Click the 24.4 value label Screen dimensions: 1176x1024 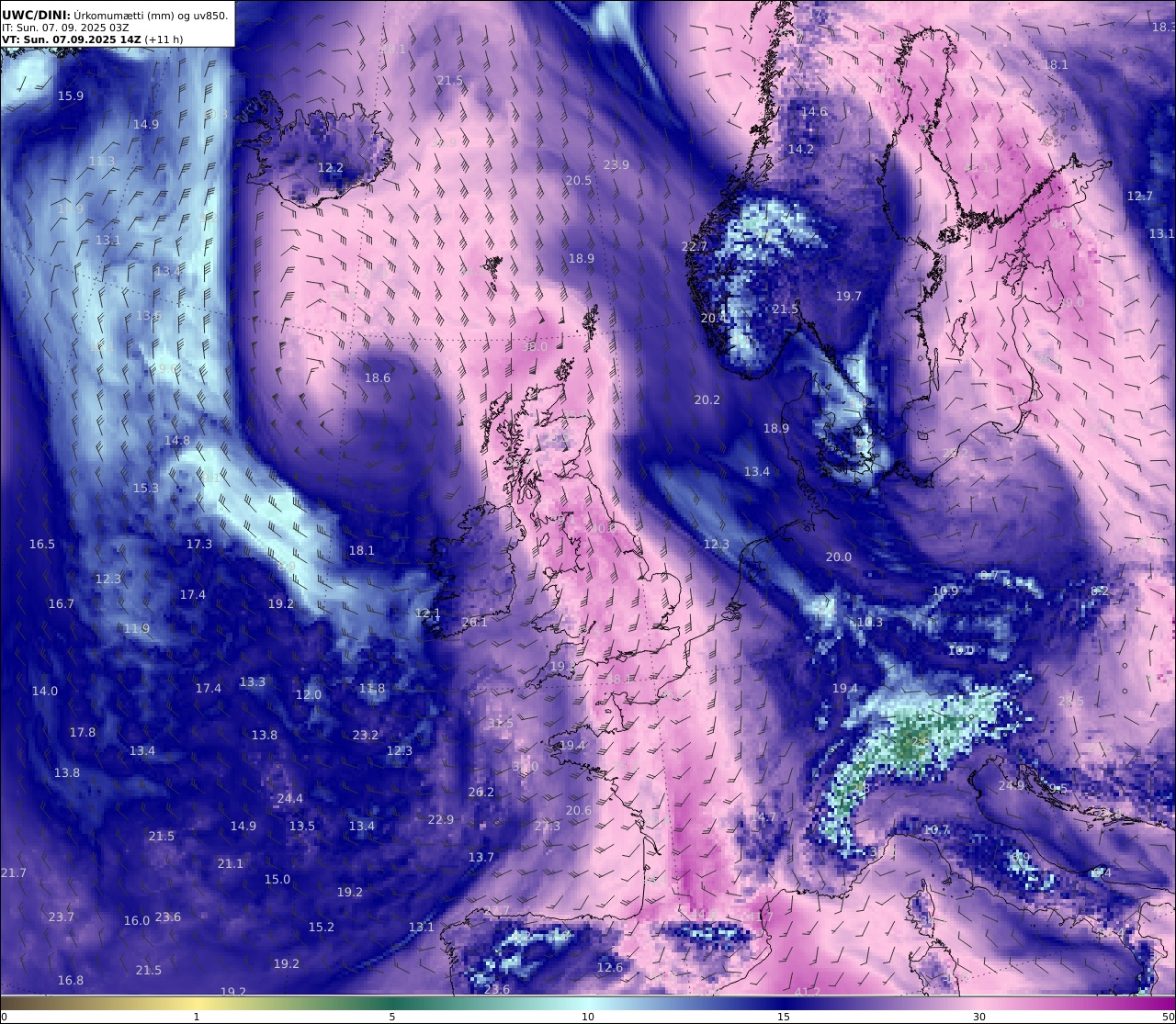(x=290, y=798)
